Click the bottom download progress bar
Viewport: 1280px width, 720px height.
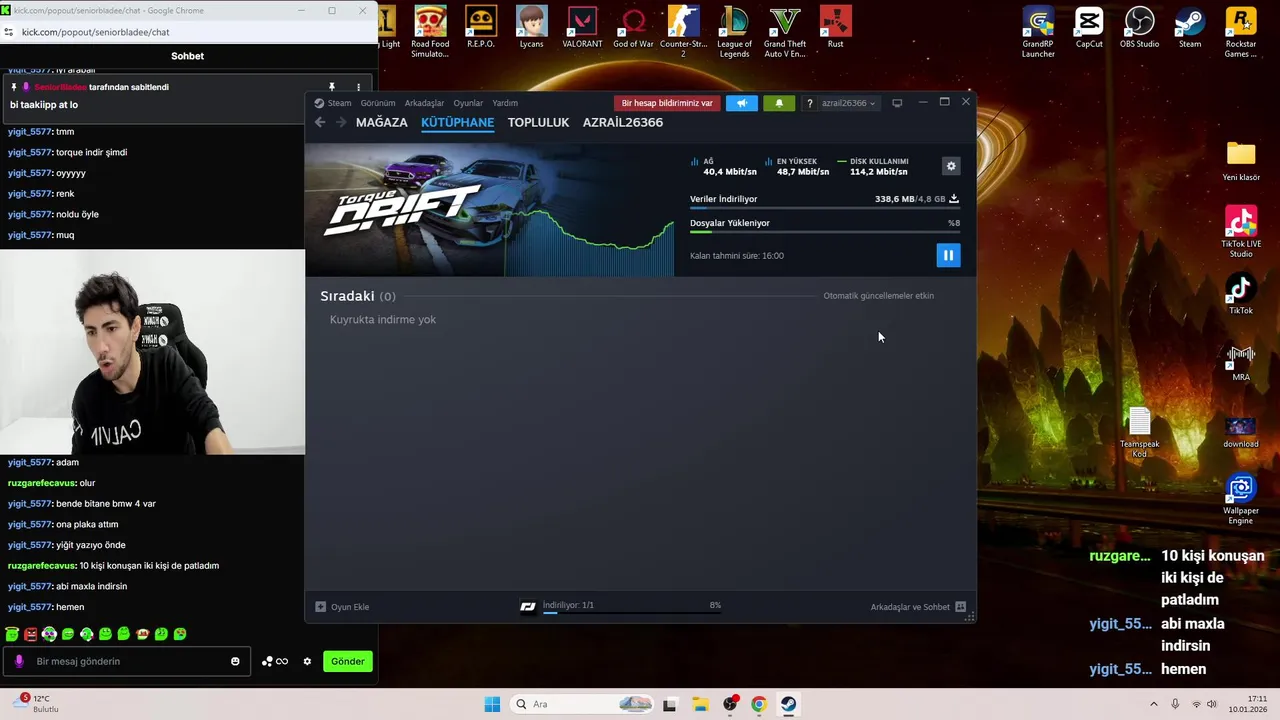click(x=632, y=613)
